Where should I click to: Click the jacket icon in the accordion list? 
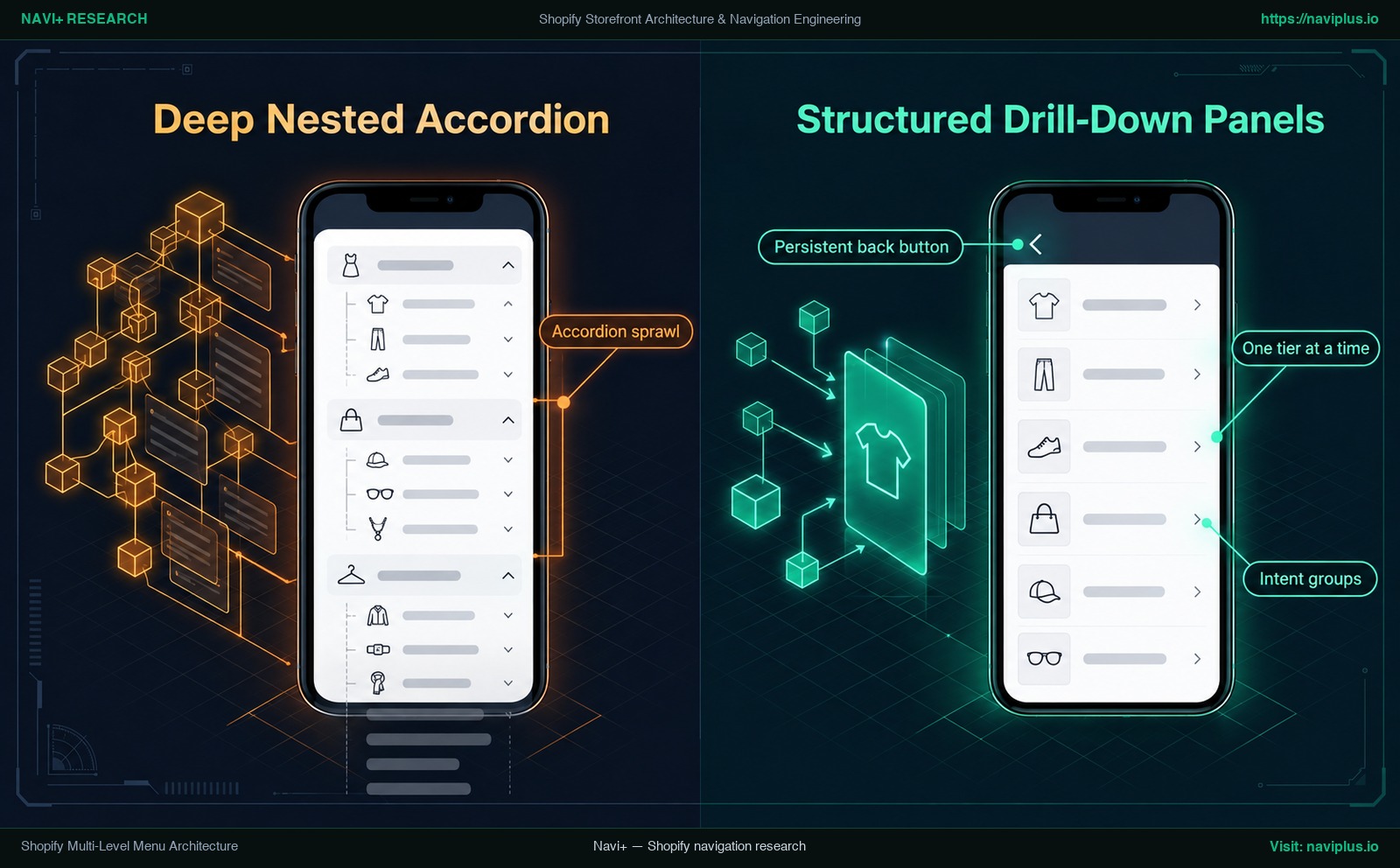click(378, 615)
